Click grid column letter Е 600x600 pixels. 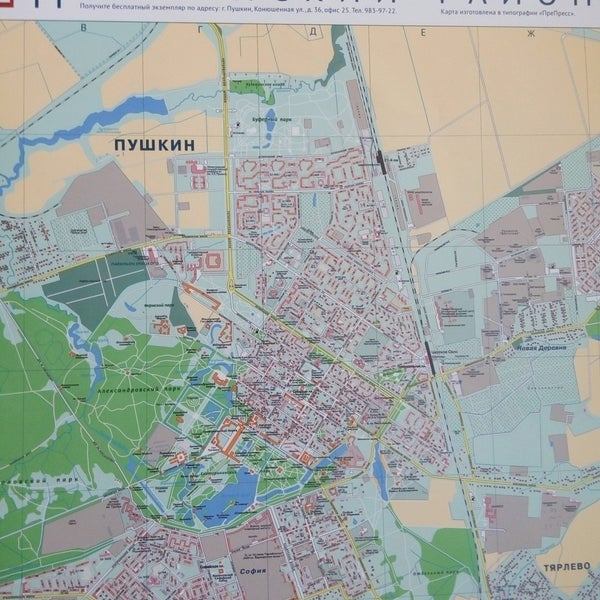(423, 32)
